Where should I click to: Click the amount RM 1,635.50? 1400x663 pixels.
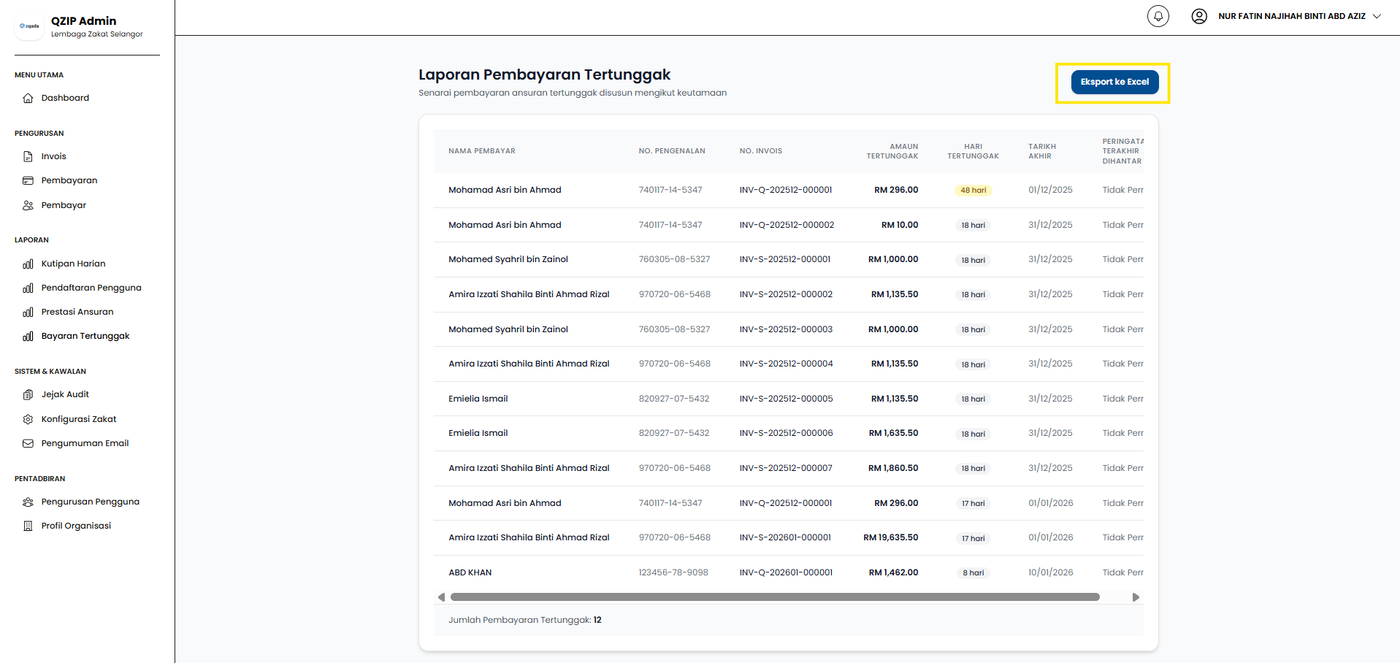[x=894, y=433]
